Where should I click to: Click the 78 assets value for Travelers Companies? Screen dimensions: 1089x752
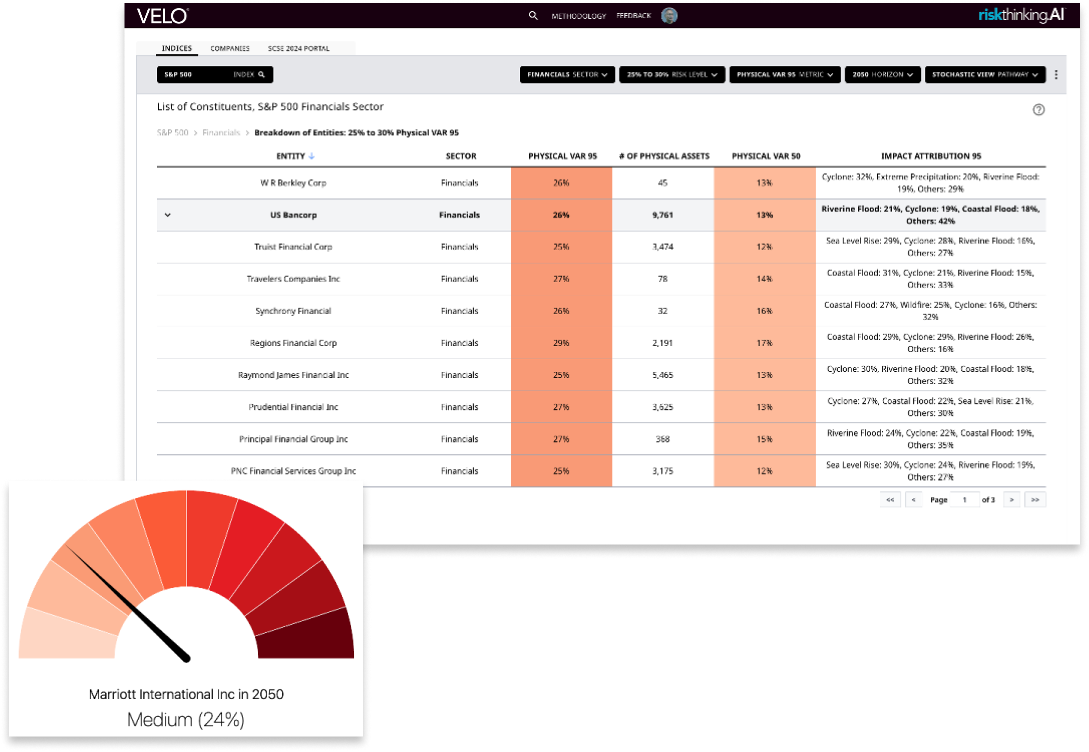663,279
